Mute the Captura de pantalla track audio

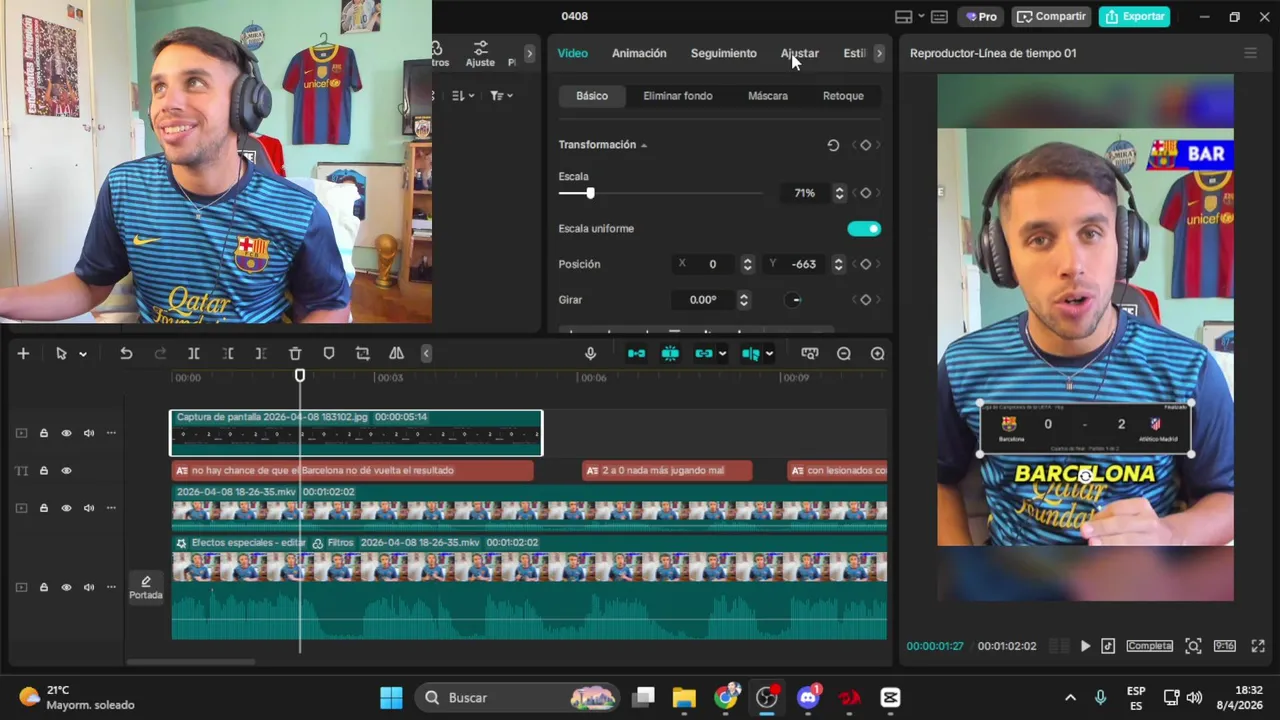[89, 433]
